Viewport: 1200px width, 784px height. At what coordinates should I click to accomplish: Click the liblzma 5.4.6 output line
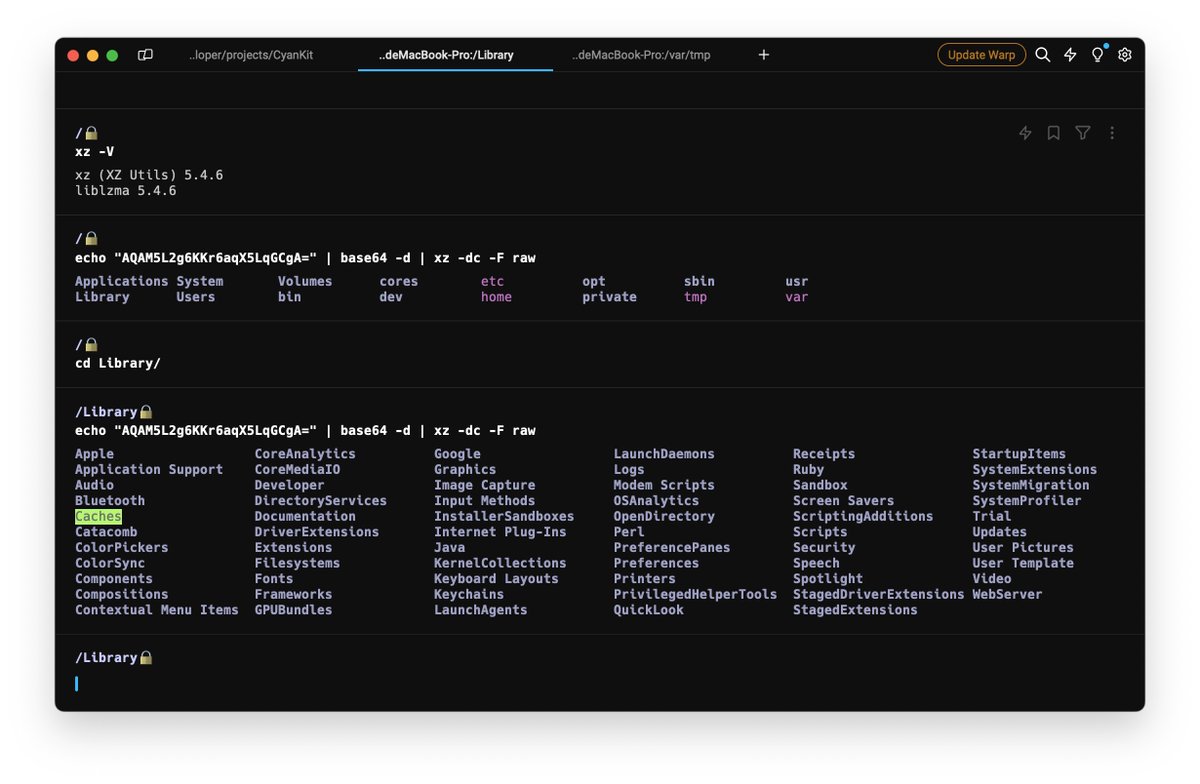[126, 190]
